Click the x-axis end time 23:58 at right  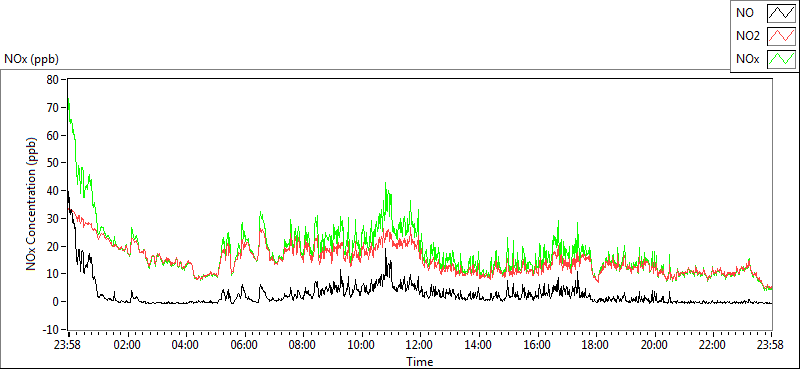pos(771,344)
